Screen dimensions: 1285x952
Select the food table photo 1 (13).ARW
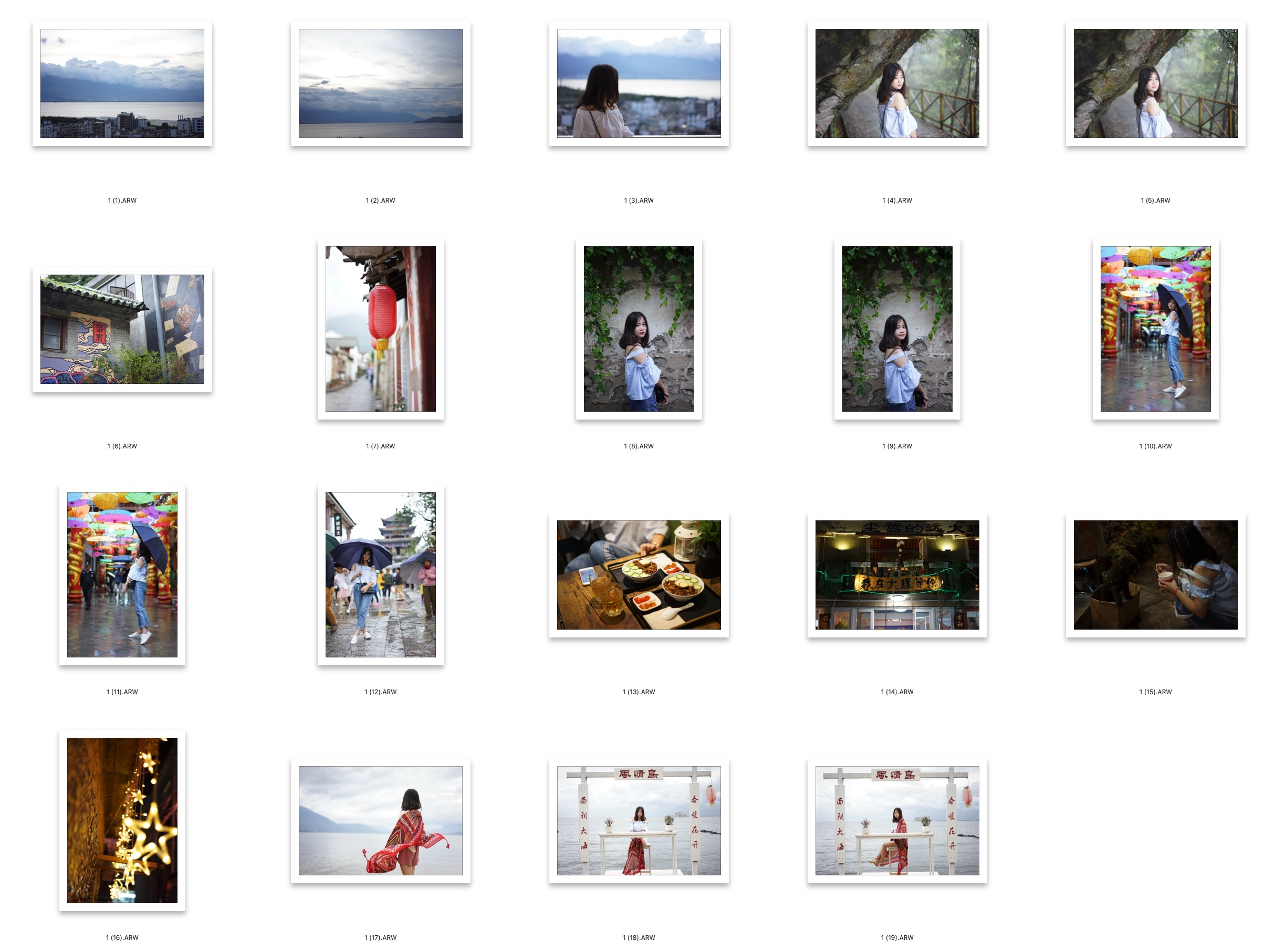tap(639, 574)
